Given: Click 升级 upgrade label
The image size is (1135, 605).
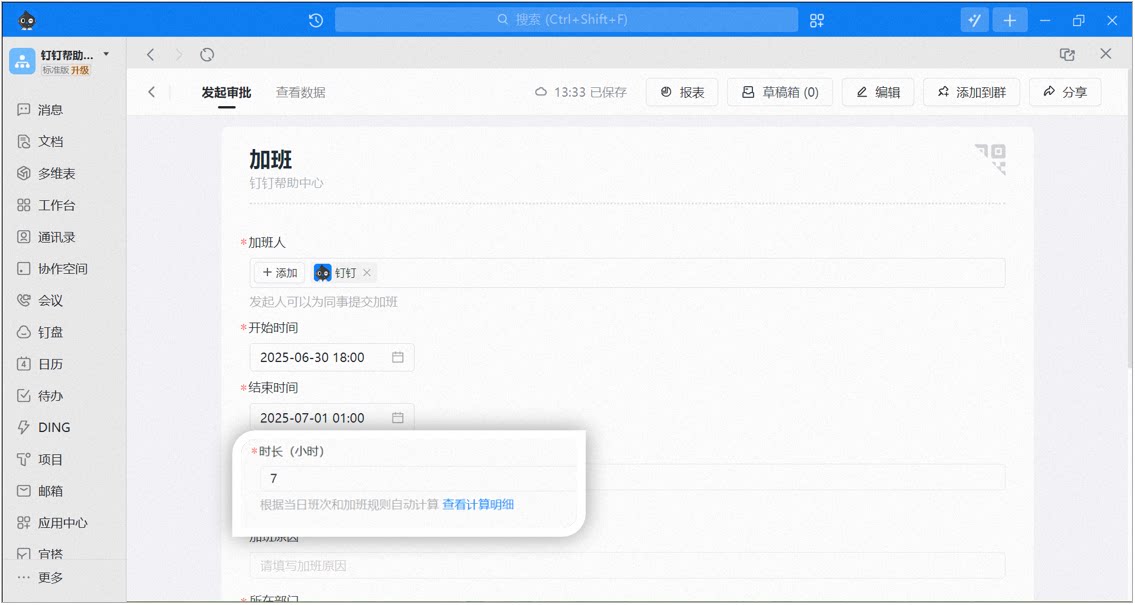Looking at the screenshot, I should [80, 70].
